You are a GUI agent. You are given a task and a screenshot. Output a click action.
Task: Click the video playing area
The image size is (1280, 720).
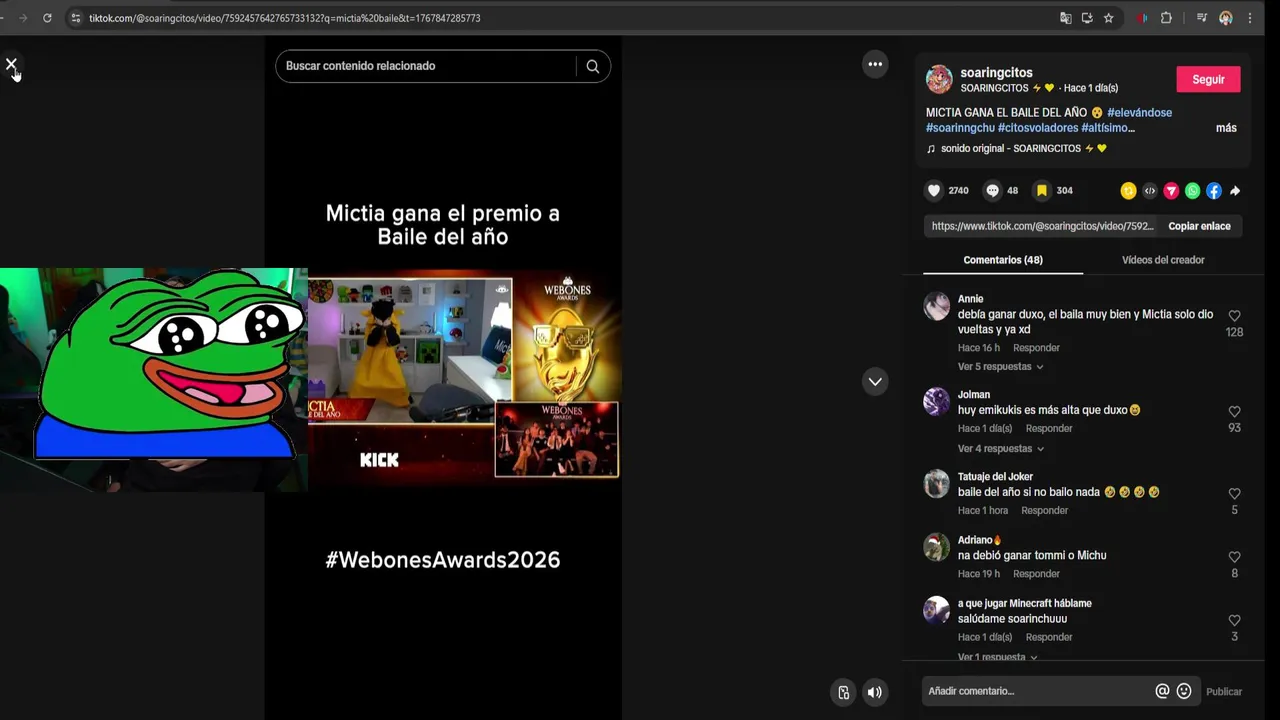(x=443, y=378)
